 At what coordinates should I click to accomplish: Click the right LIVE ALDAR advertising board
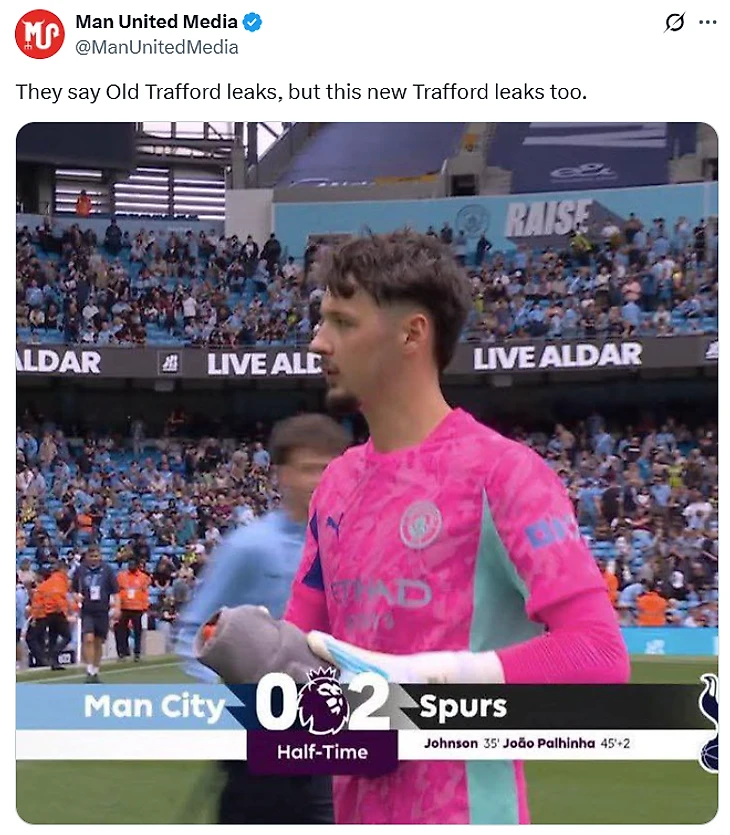coord(557,356)
